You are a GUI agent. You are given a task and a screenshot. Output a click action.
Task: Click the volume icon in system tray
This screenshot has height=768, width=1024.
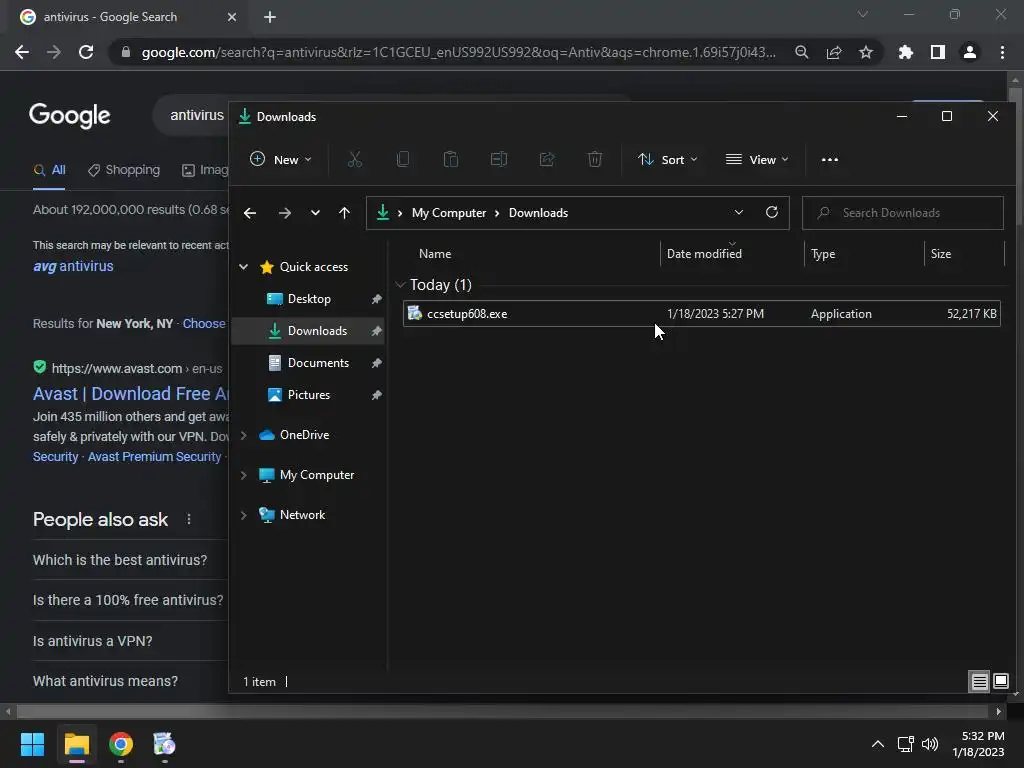coord(930,744)
